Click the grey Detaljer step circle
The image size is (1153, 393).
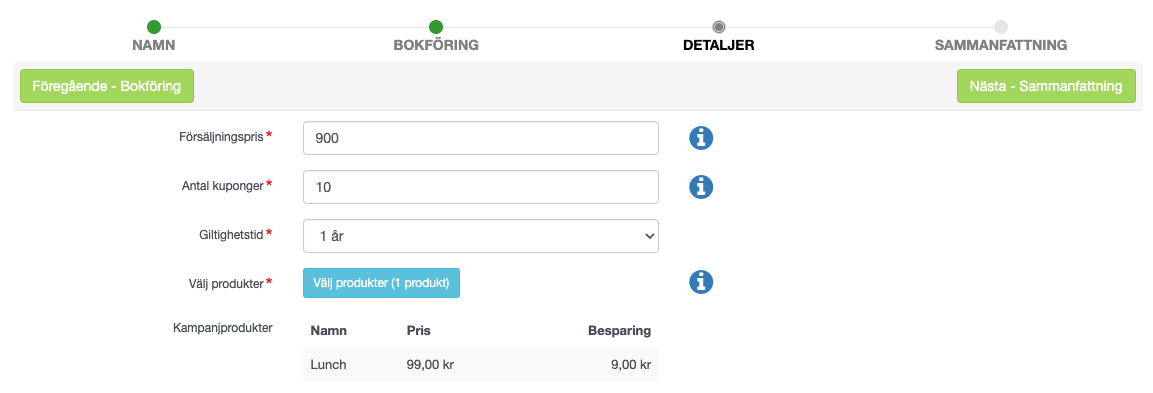click(718, 27)
